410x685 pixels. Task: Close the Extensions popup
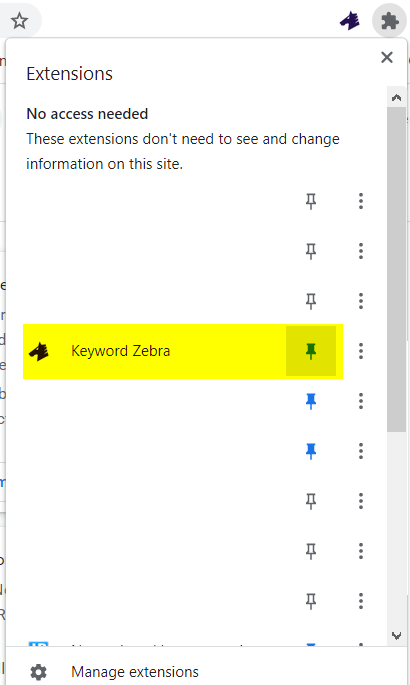point(387,57)
